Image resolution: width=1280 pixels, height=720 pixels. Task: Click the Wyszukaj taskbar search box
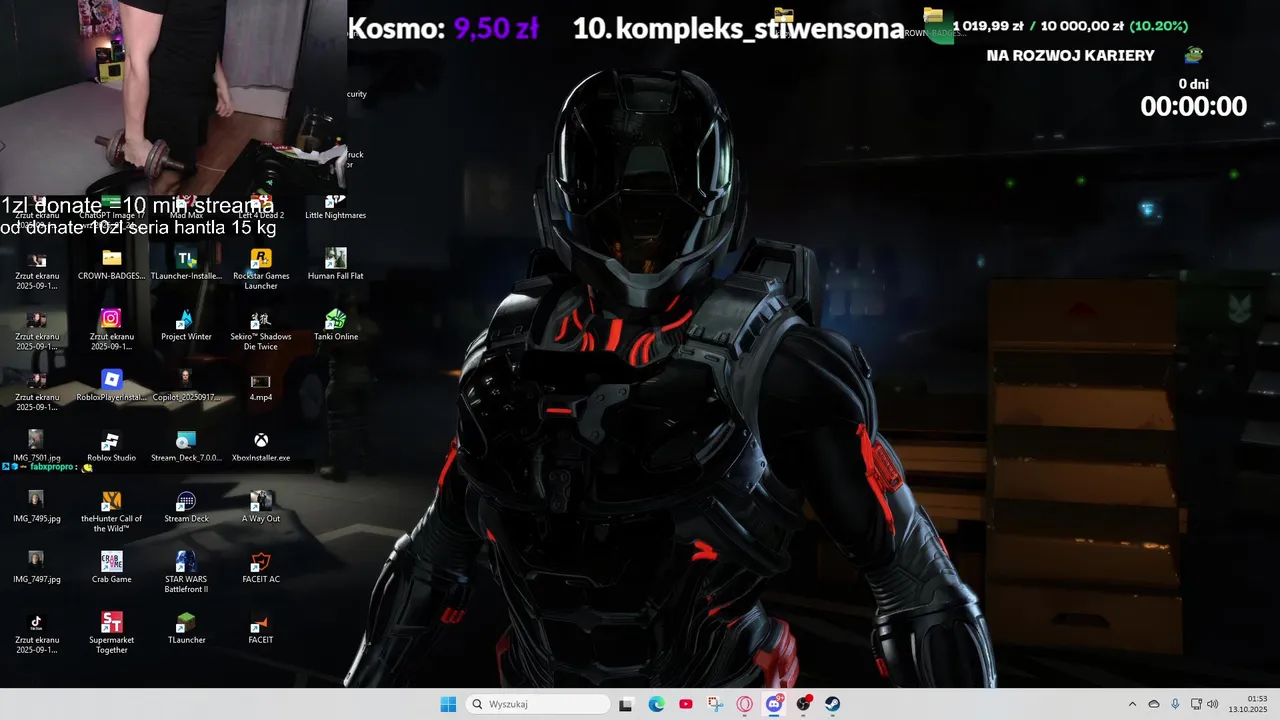tap(538, 704)
